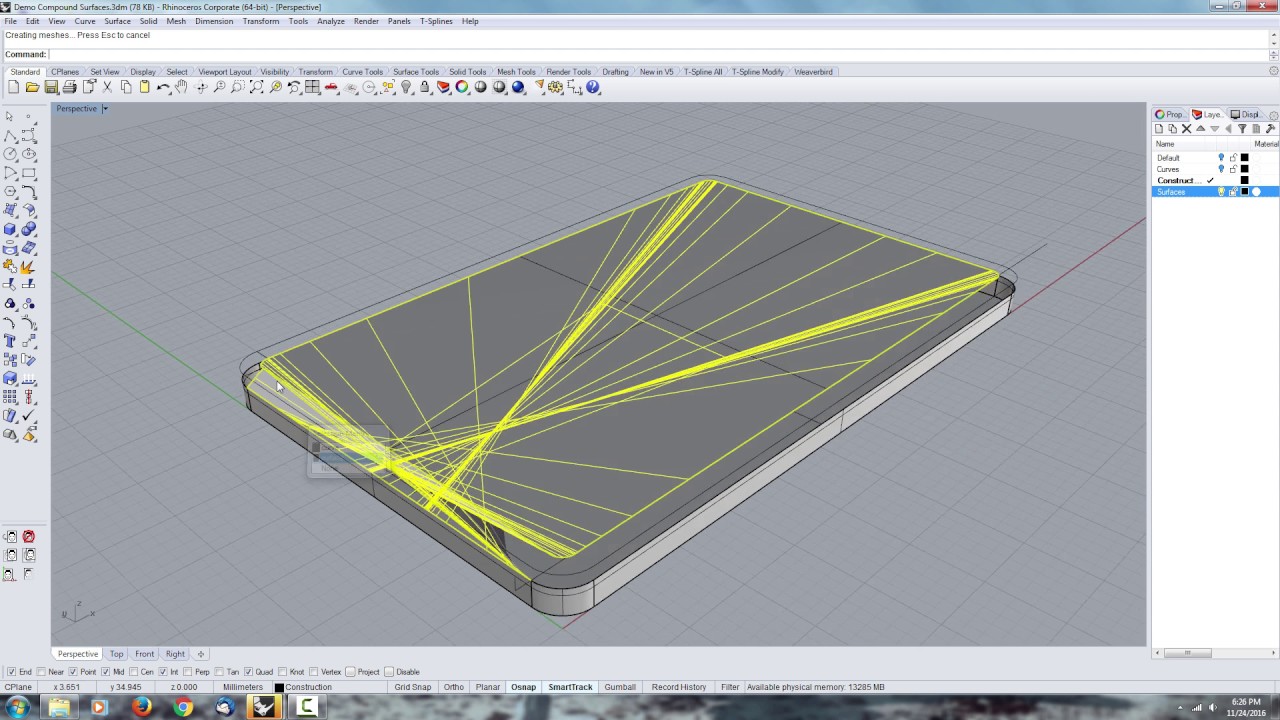
Task: Toggle visibility bulb of Default layer
Action: point(1221,158)
